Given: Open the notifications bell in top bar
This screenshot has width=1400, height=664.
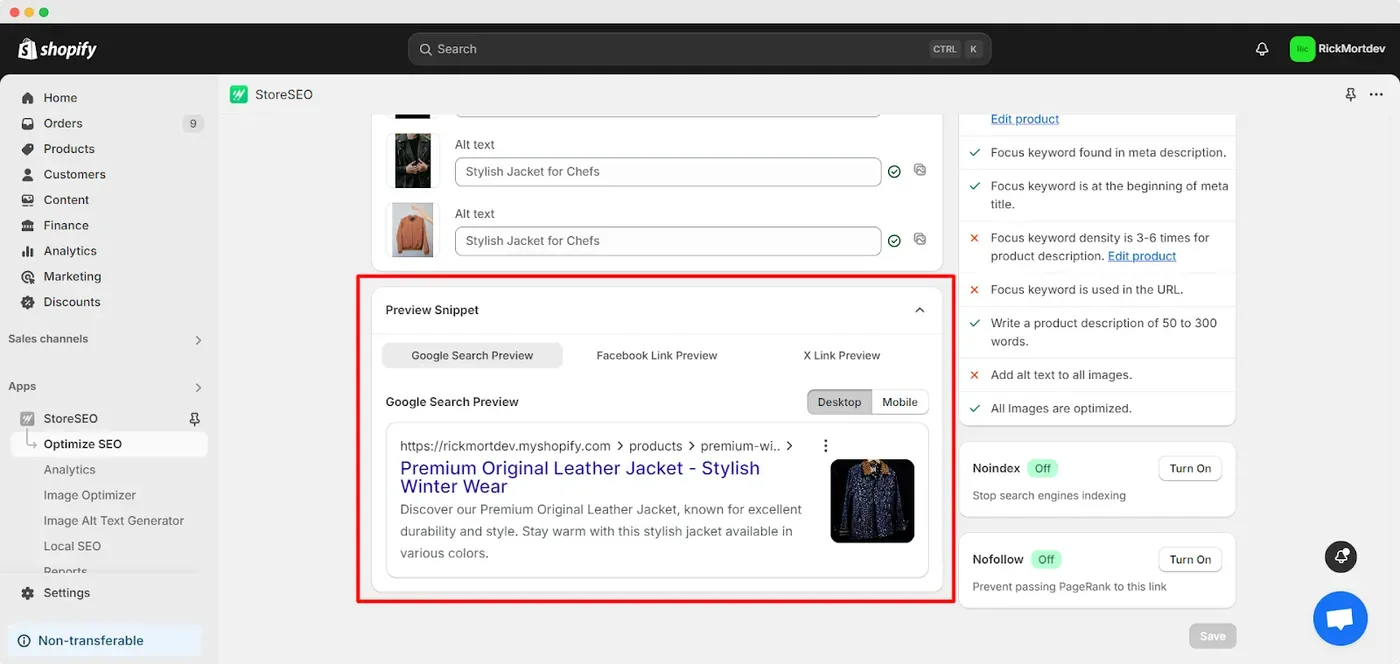Looking at the screenshot, I should (x=1262, y=49).
